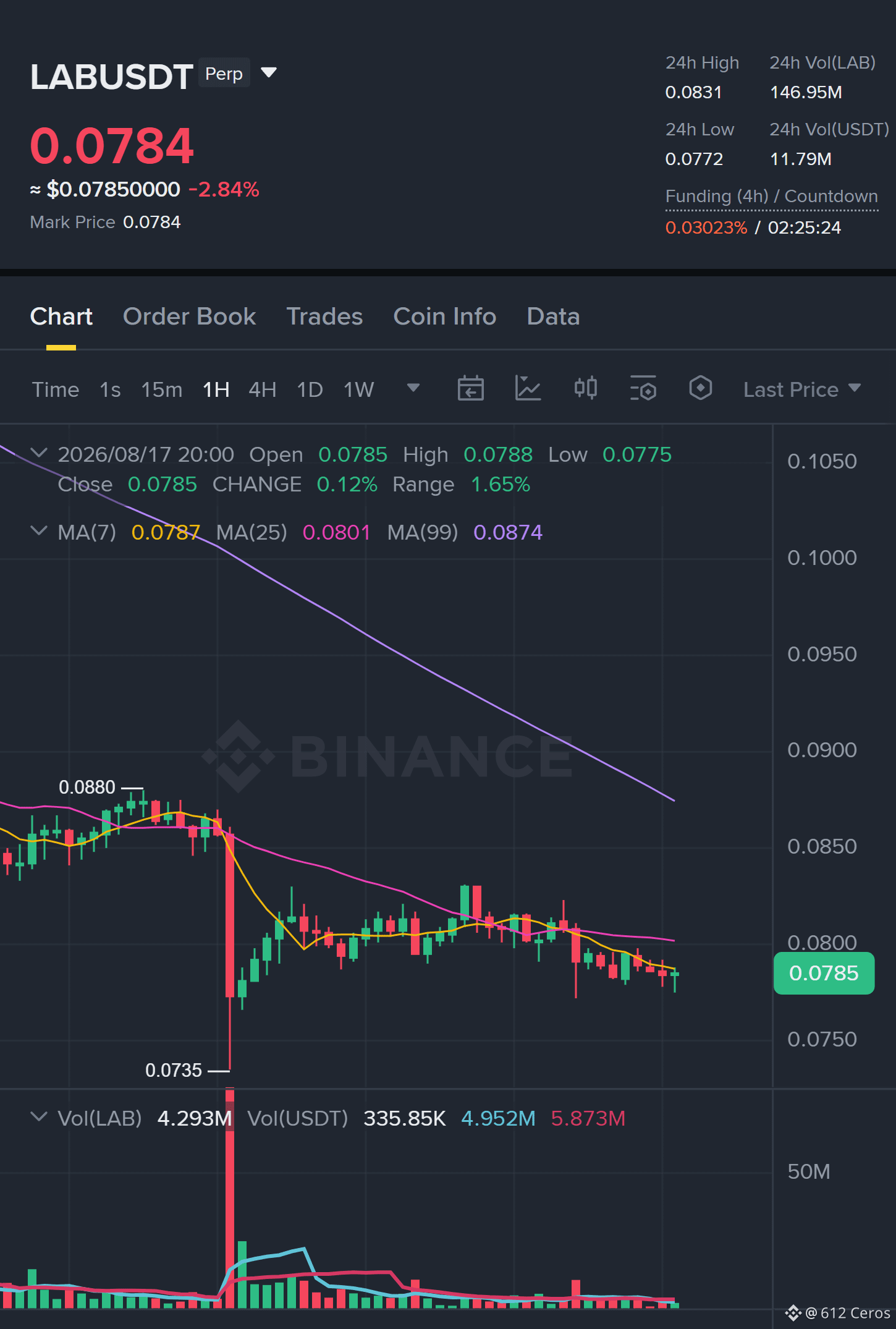This screenshot has width=896, height=1329.
Task: Click the 2026/08/17 20:00 candle timestamp
Action: tap(146, 455)
